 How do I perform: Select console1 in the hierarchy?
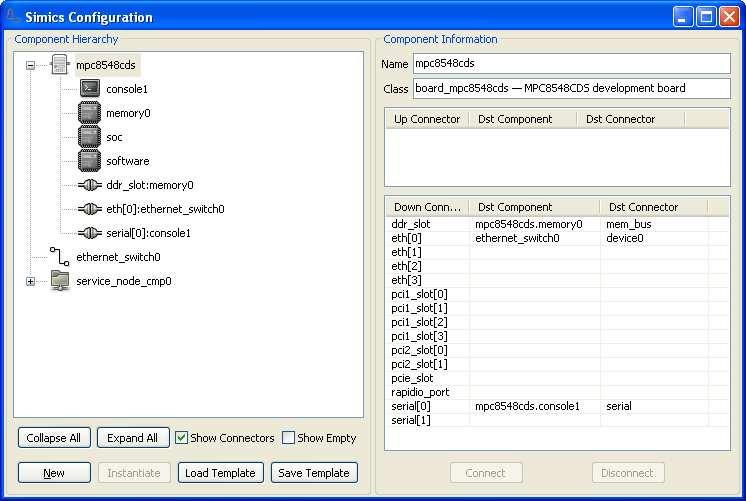127,89
